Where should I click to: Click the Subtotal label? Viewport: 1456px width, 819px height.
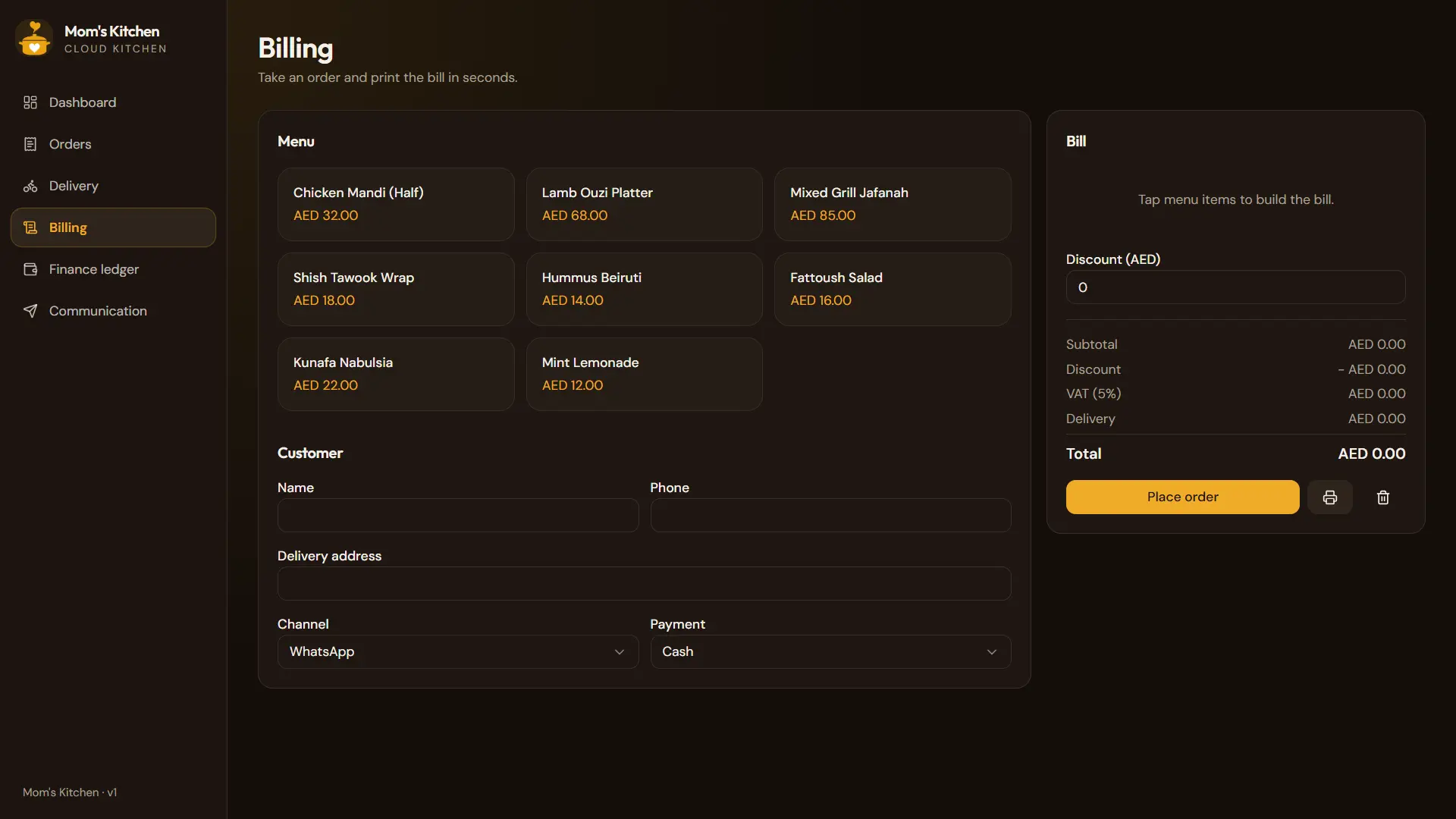(x=1091, y=344)
